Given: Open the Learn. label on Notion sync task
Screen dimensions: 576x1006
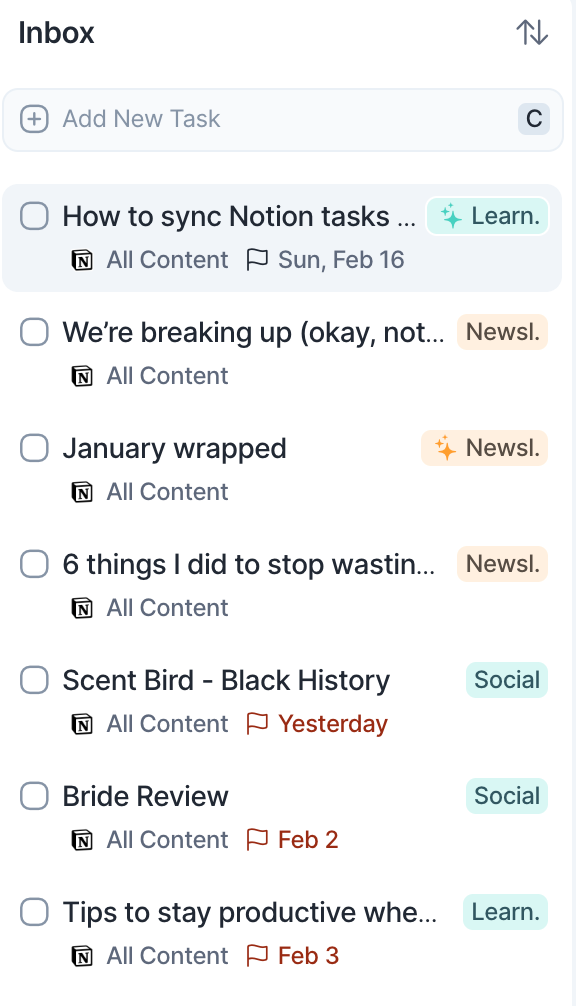Looking at the screenshot, I should tap(487, 216).
